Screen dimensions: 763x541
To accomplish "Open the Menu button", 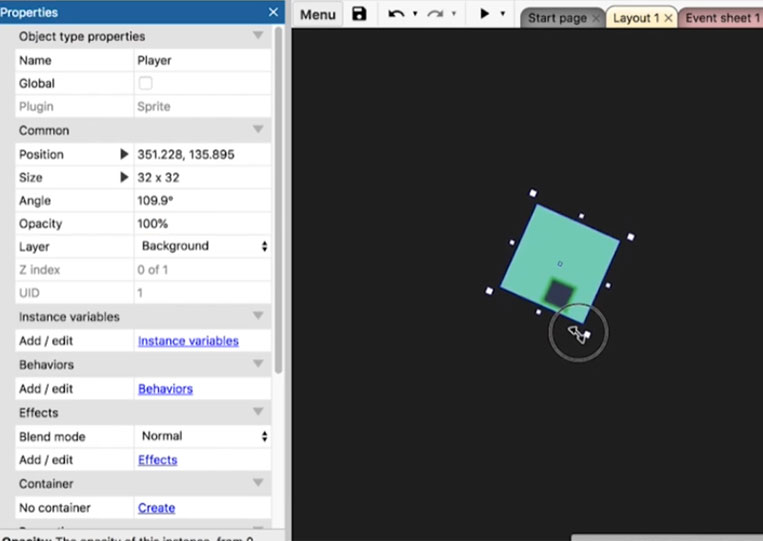I will coord(318,15).
